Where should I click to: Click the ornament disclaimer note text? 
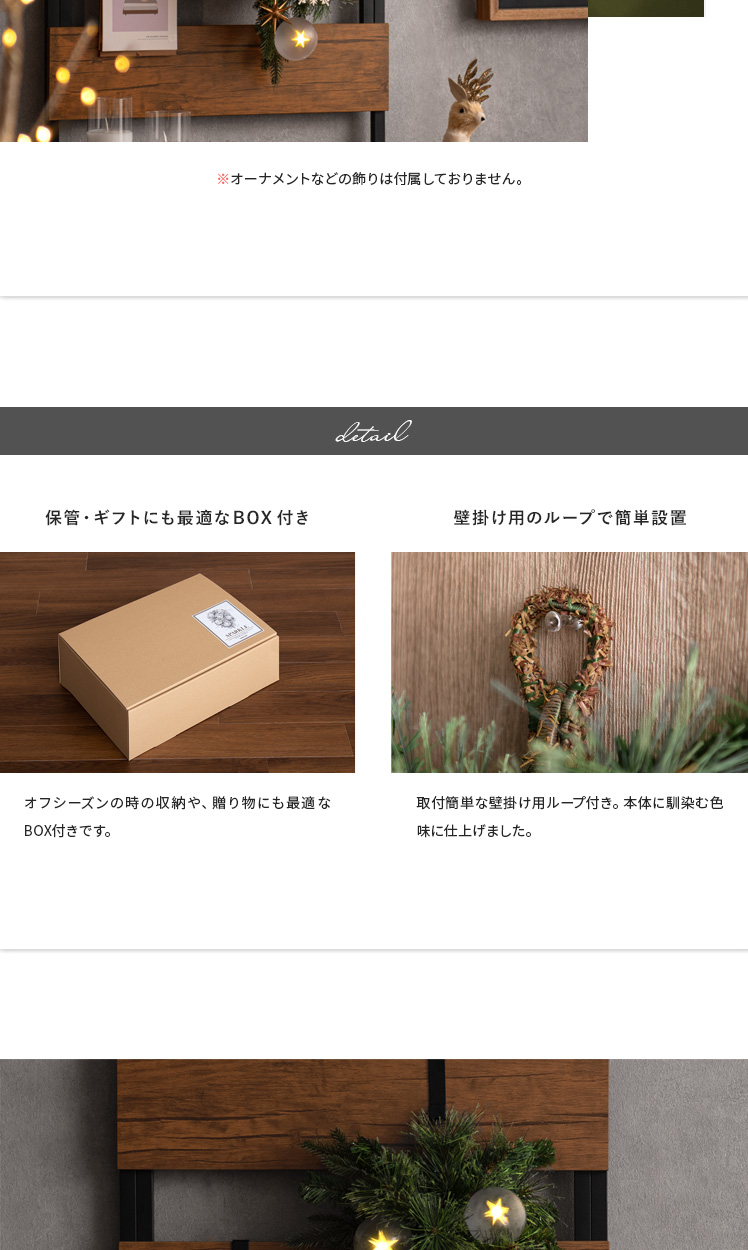click(x=371, y=179)
